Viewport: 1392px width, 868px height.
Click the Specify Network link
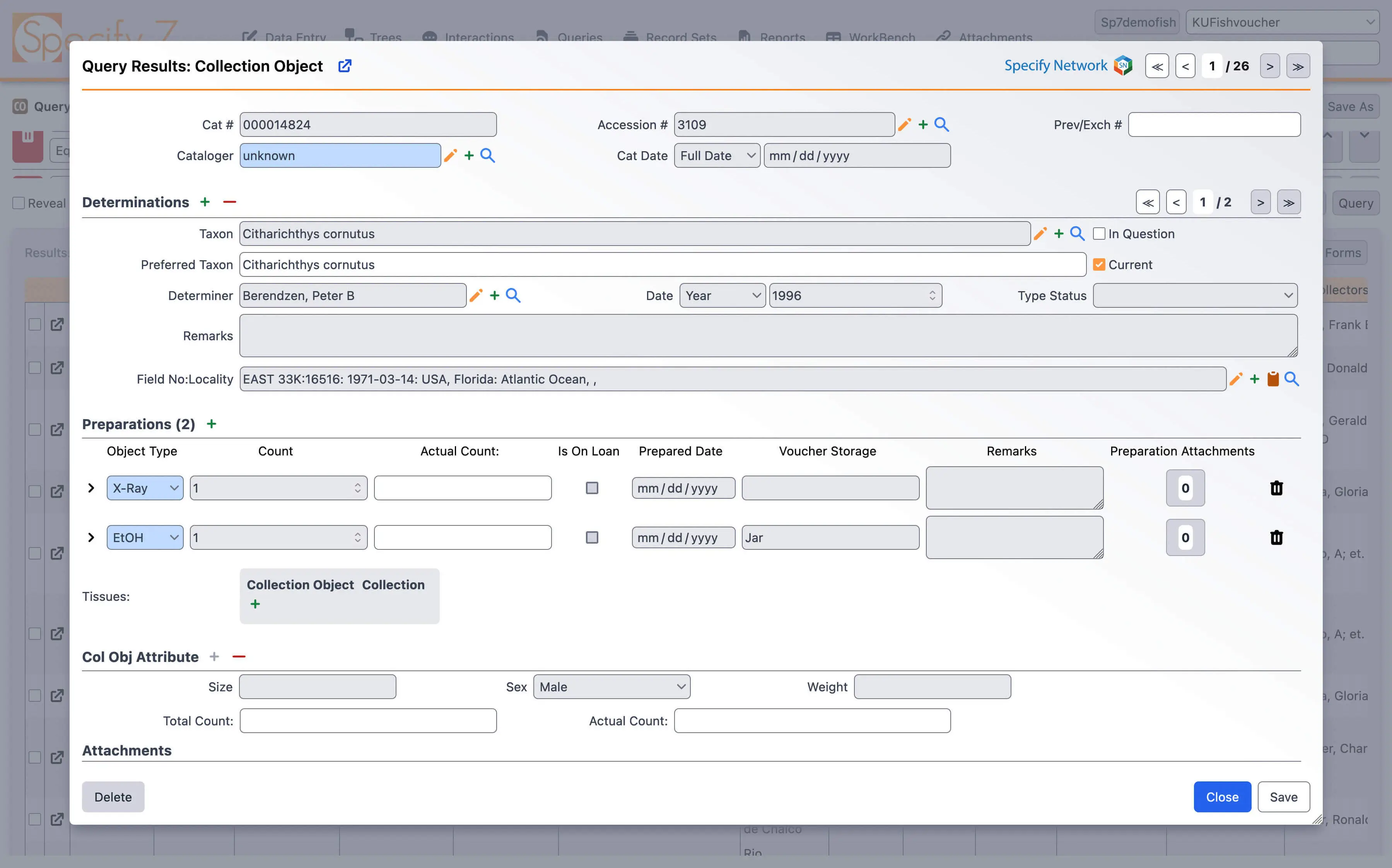(1056, 66)
